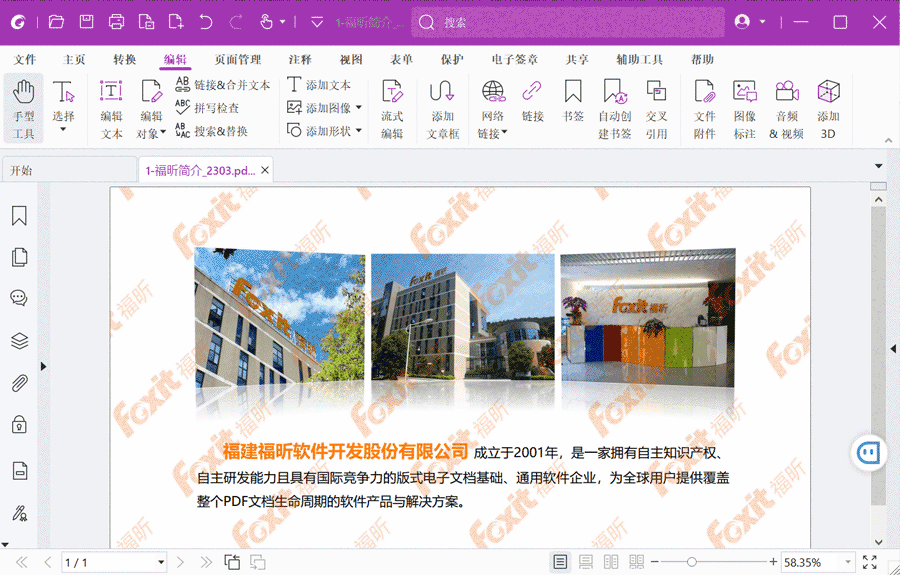Switch to 注释 (Comment) tab
Image resolution: width=900 pixels, height=575 pixels.
[x=300, y=59]
